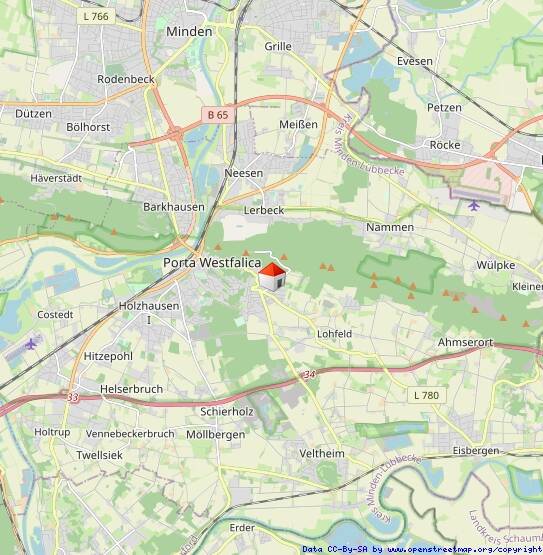This screenshot has width=543, height=555.
Task: Select the Häverstädt place label
Action: [x=56, y=178]
